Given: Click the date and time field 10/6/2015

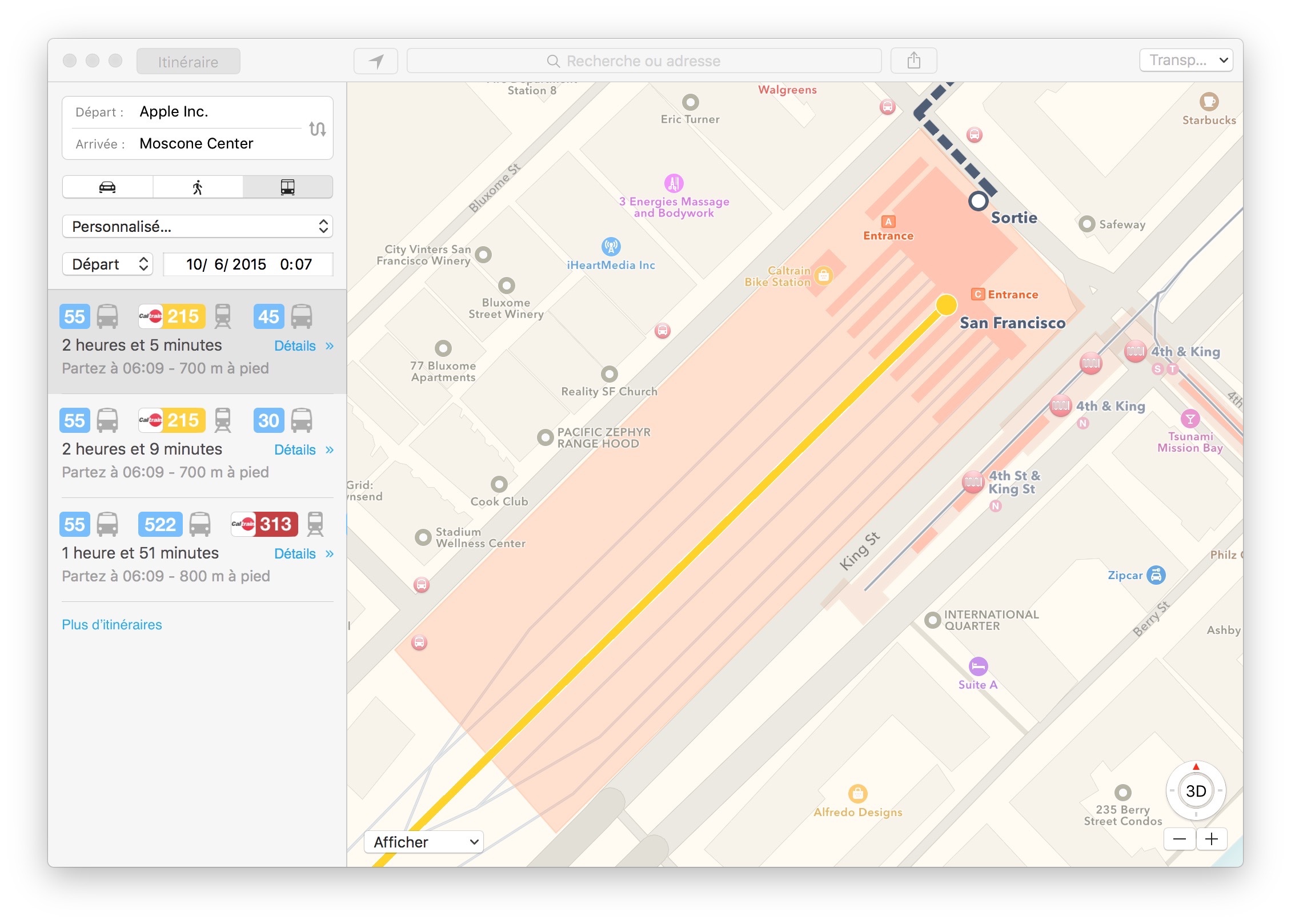Looking at the screenshot, I should (x=248, y=264).
